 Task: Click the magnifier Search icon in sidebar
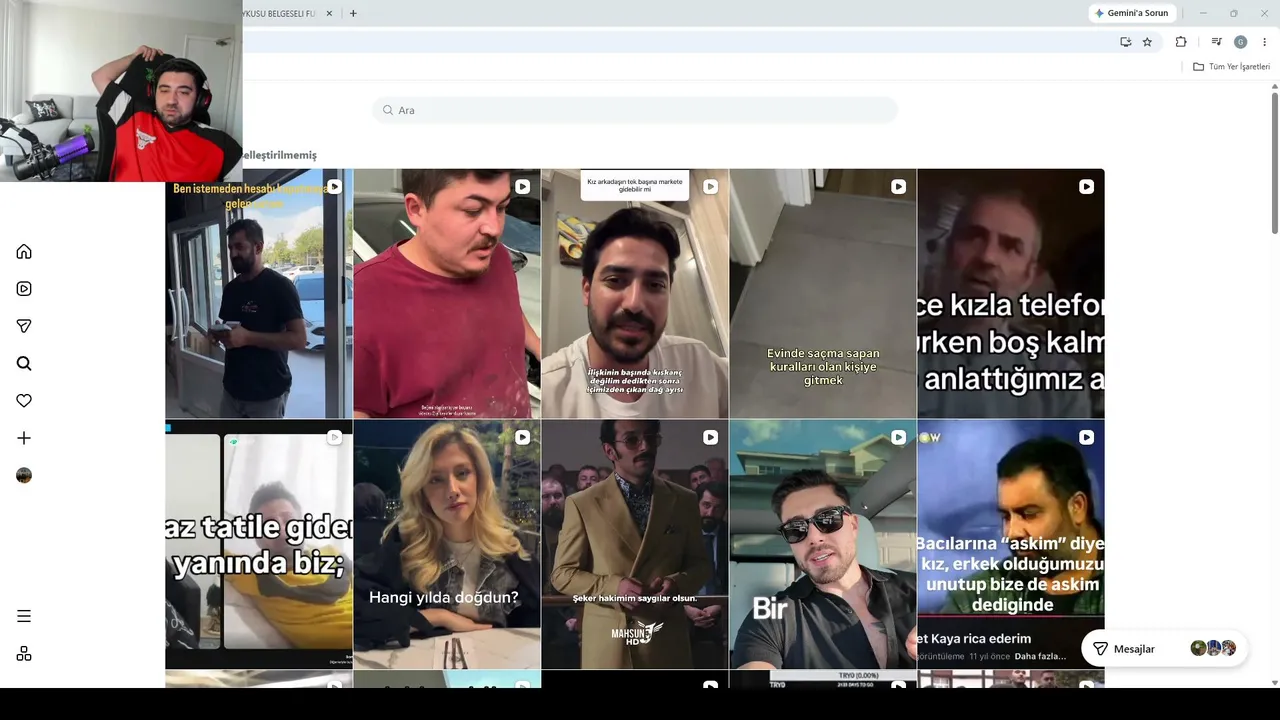click(x=24, y=364)
